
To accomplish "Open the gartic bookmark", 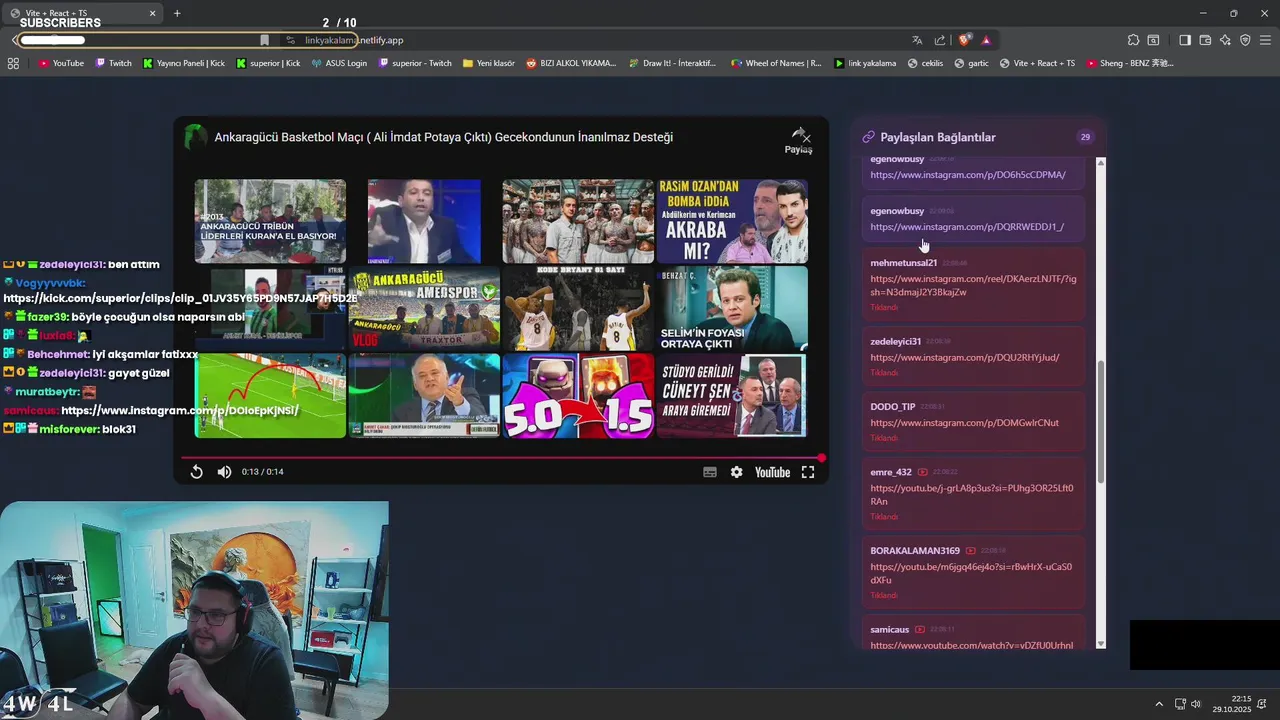I will [971, 63].
